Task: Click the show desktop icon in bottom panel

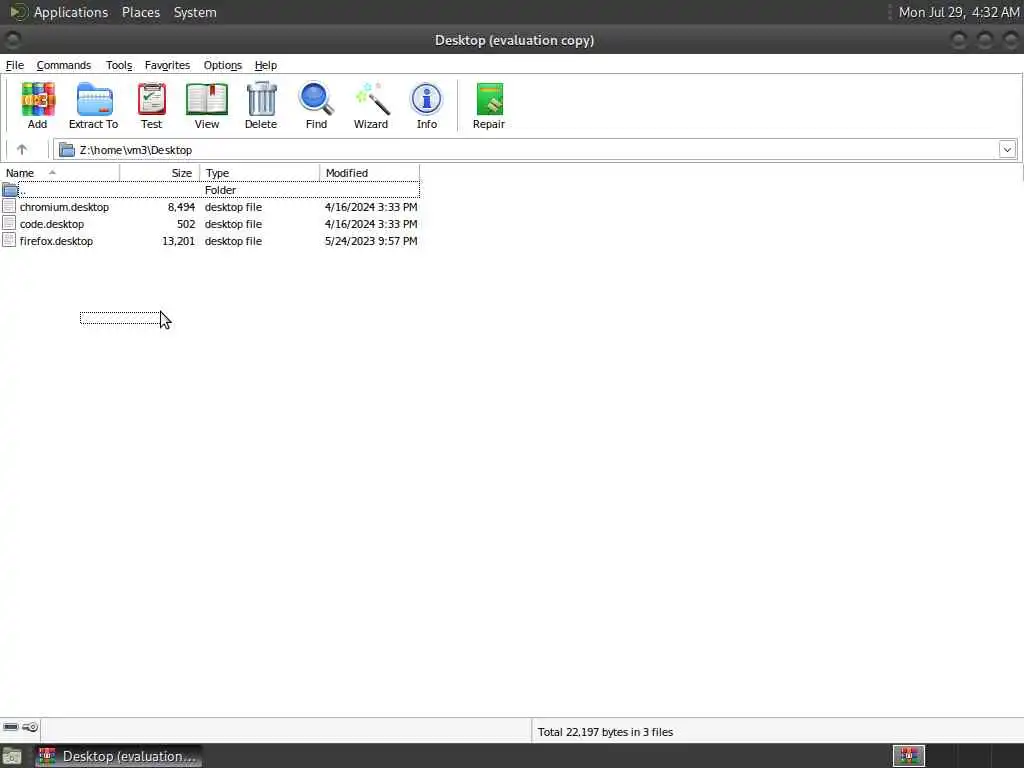Action: (12, 756)
